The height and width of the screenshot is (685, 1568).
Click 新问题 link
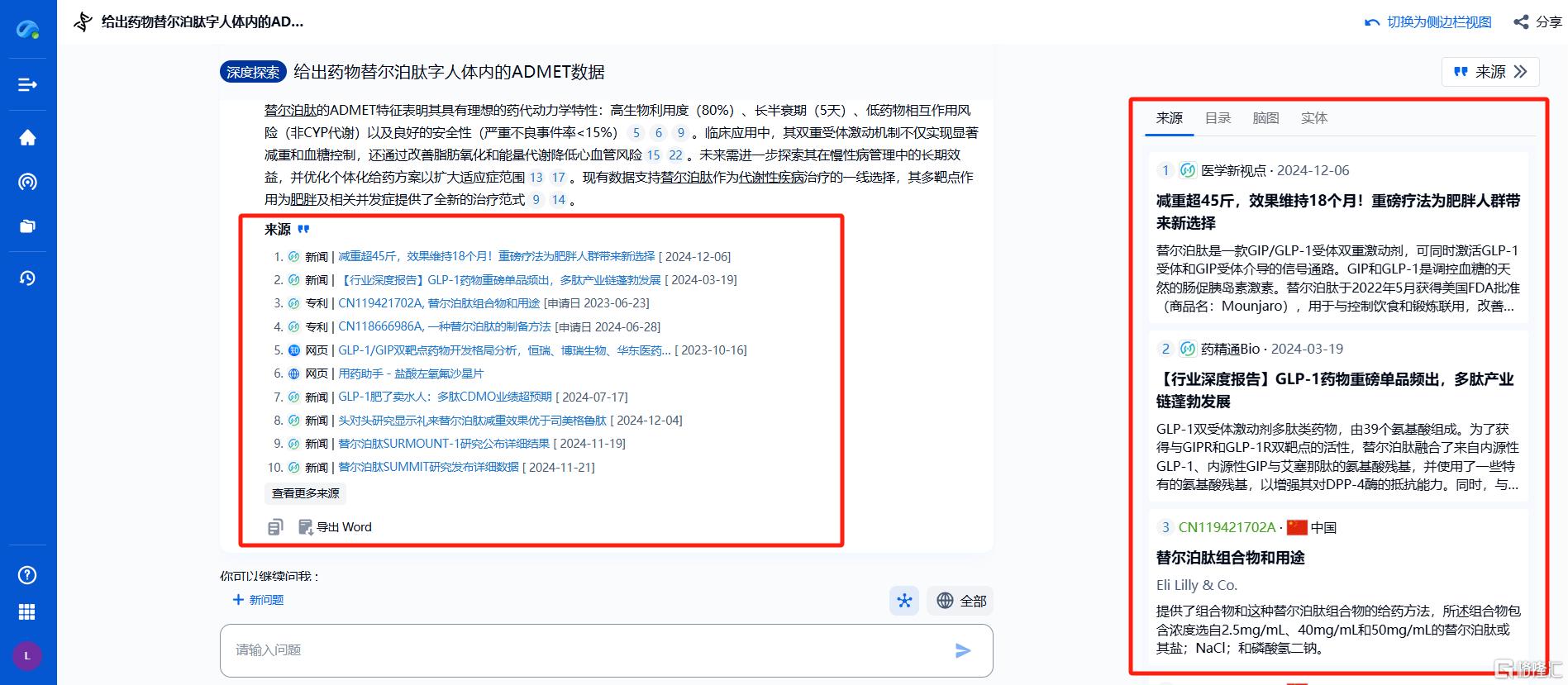point(266,600)
